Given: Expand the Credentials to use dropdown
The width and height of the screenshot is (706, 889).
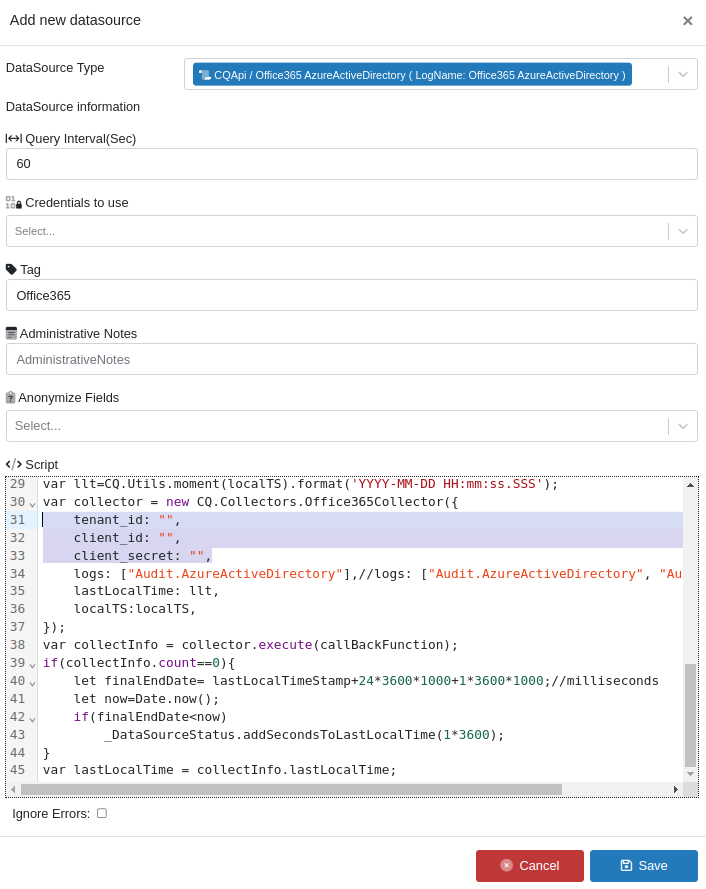Looking at the screenshot, I should click(x=683, y=231).
